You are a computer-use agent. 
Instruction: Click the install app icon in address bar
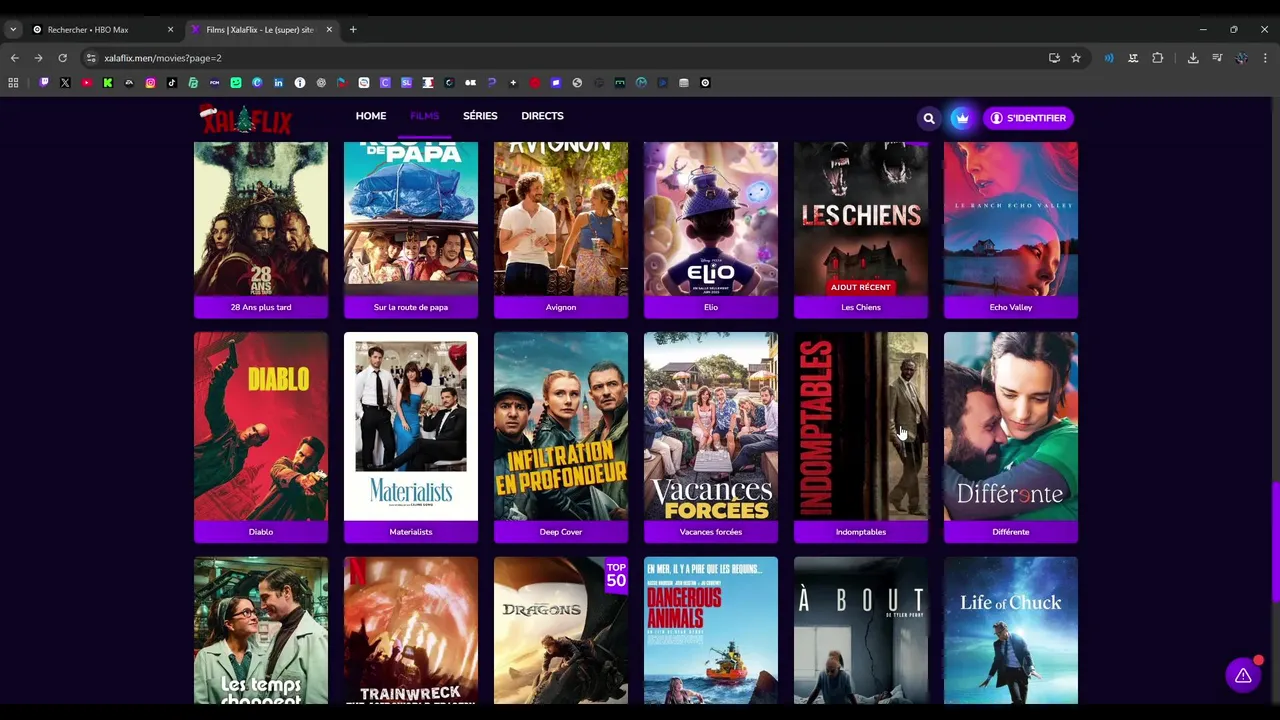pos(1054,58)
